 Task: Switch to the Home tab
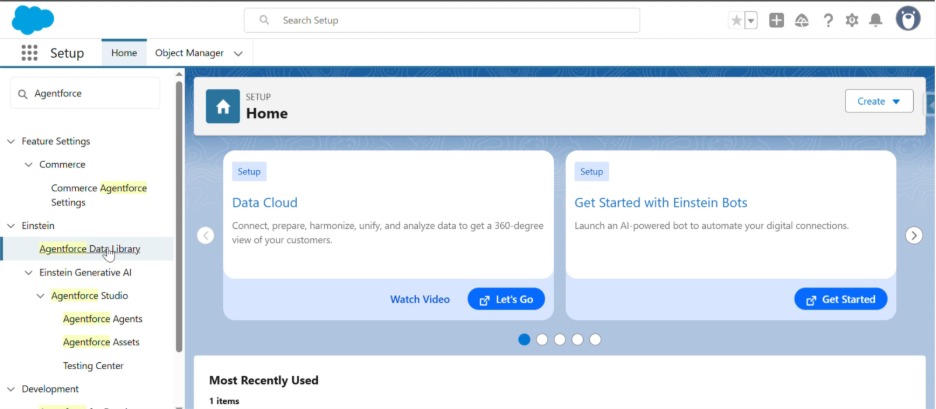click(x=124, y=53)
